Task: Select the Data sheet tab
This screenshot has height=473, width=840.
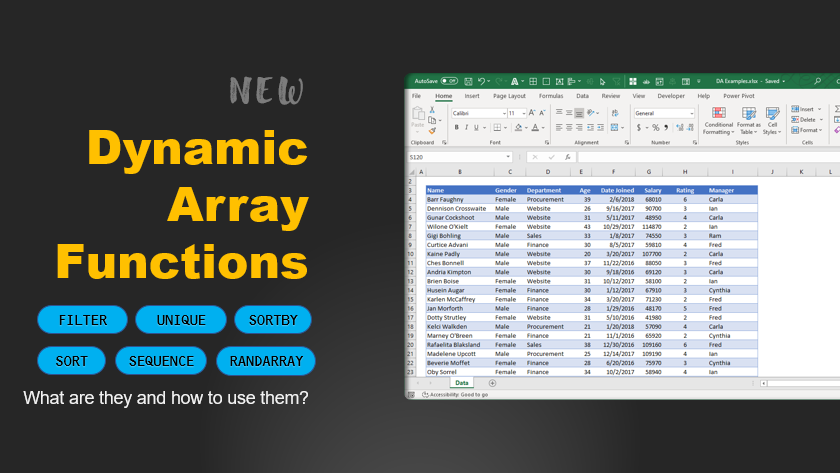Action: tap(462, 383)
